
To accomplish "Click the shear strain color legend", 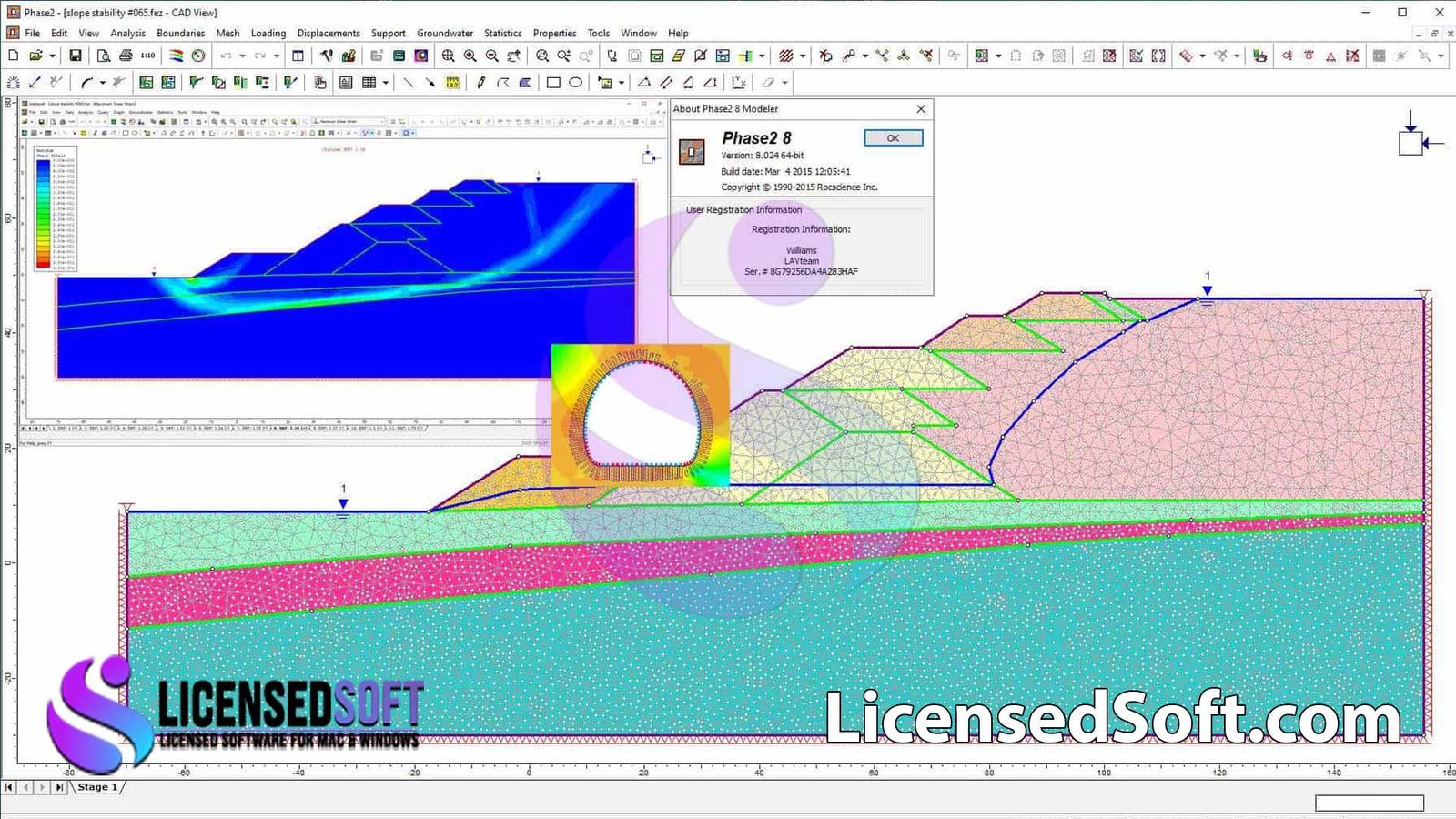I will (55, 208).
